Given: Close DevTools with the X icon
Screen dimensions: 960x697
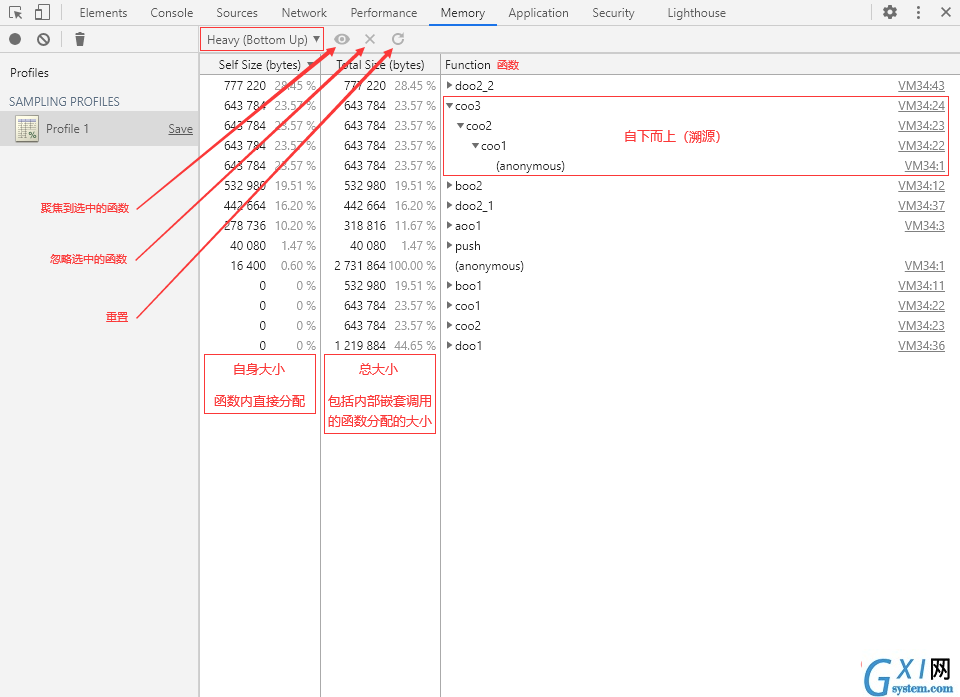Looking at the screenshot, I should click(945, 12).
